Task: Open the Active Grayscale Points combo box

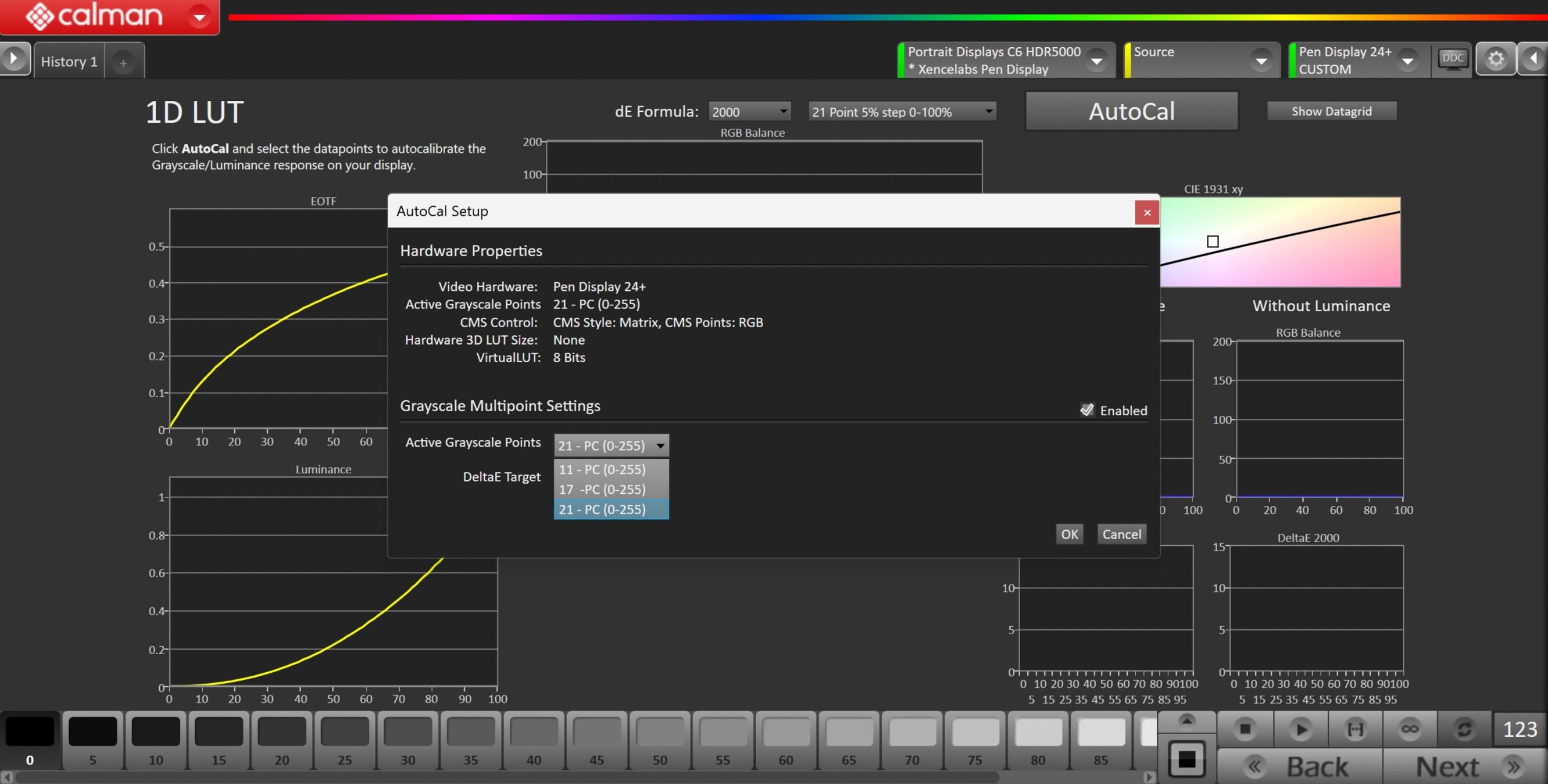Action: (x=611, y=445)
